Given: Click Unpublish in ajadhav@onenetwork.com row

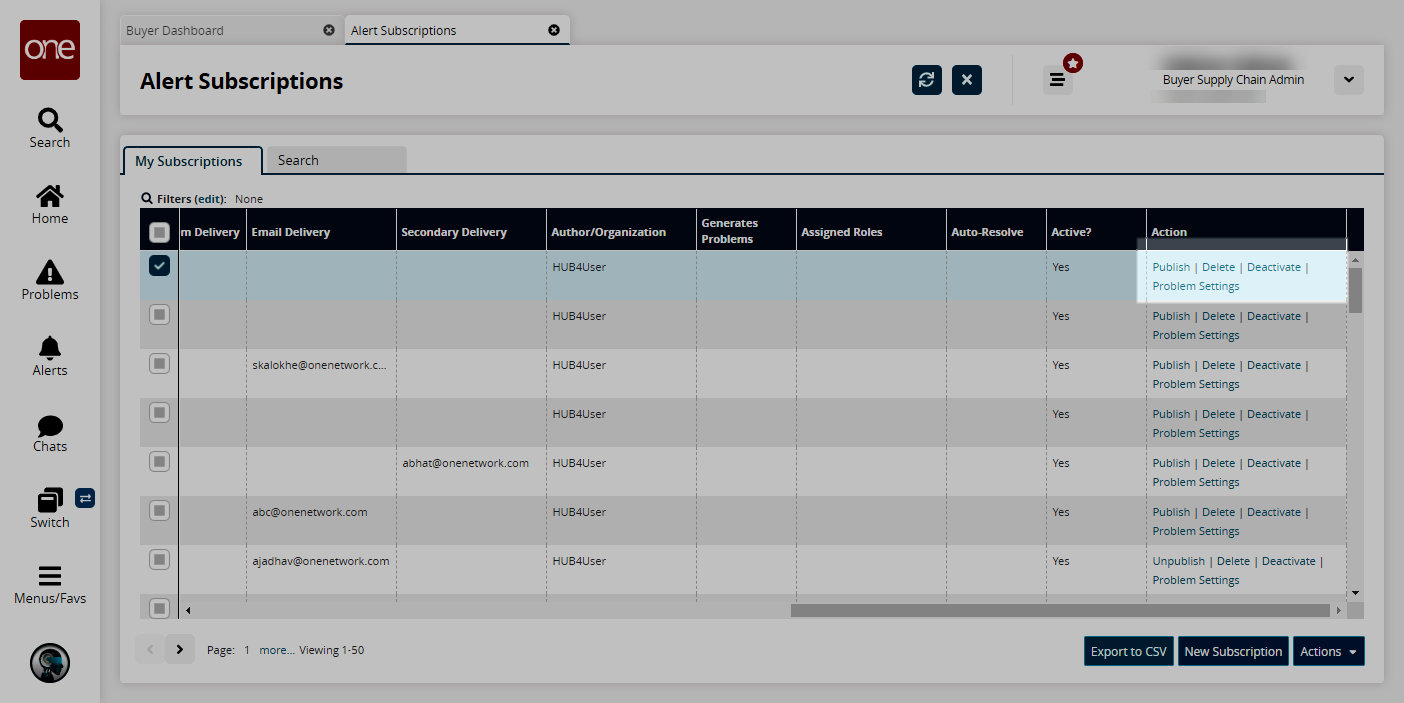Looking at the screenshot, I should (1179, 561).
